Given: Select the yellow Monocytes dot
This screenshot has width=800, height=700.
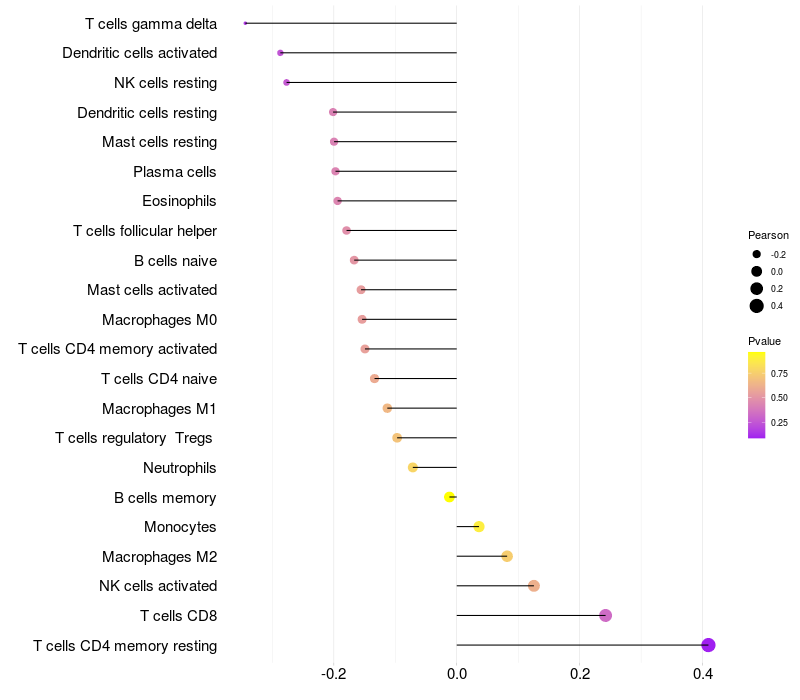Looking at the screenshot, I should pyautogui.click(x=479, y=527).
